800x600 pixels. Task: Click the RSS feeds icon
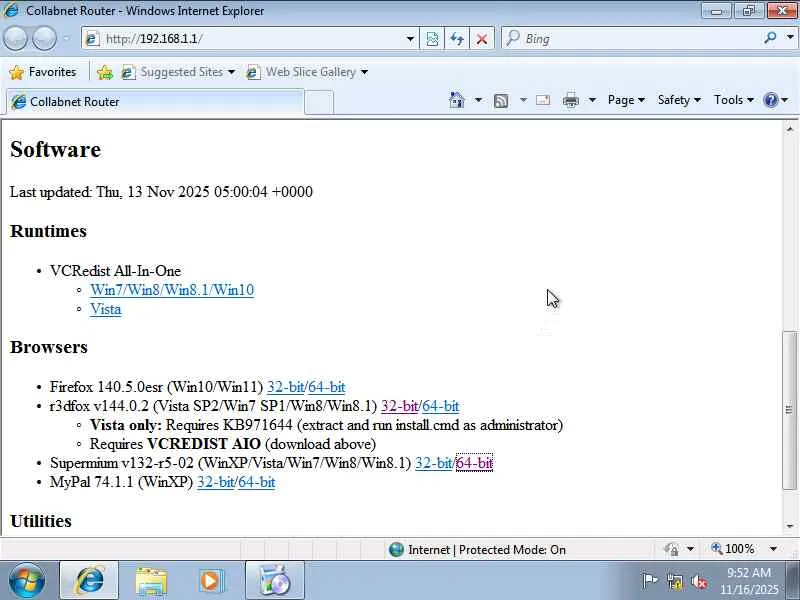501,101
